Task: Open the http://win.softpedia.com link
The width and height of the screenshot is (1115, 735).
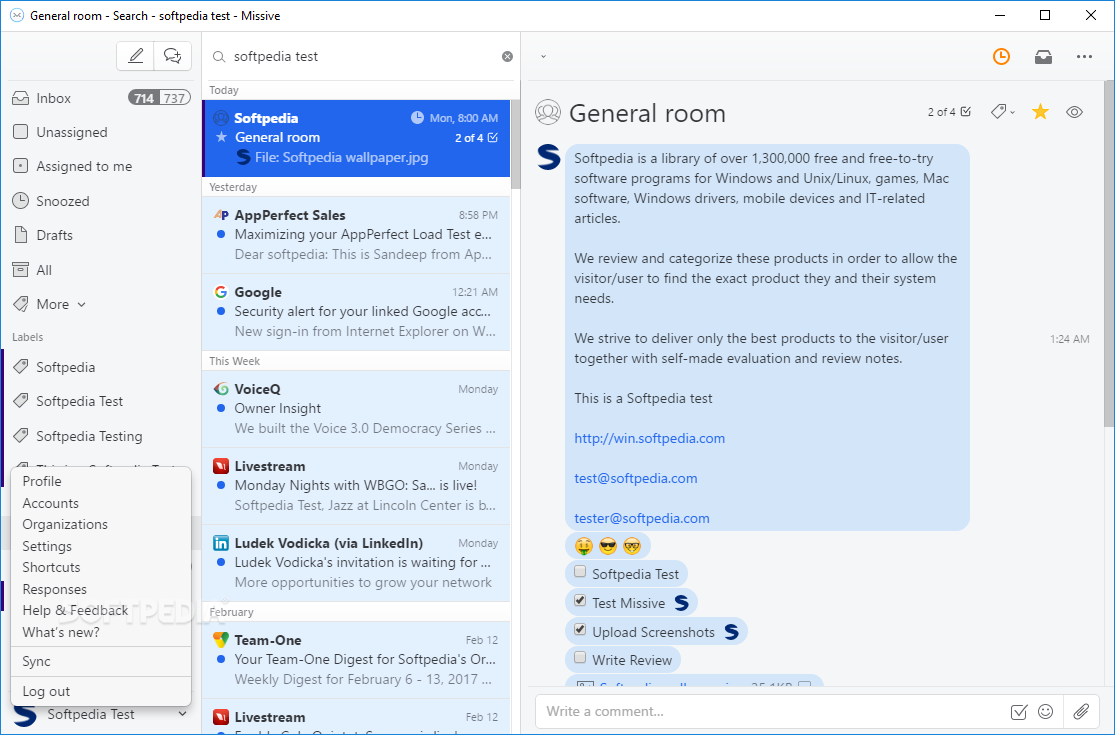Action: [650, 439]
